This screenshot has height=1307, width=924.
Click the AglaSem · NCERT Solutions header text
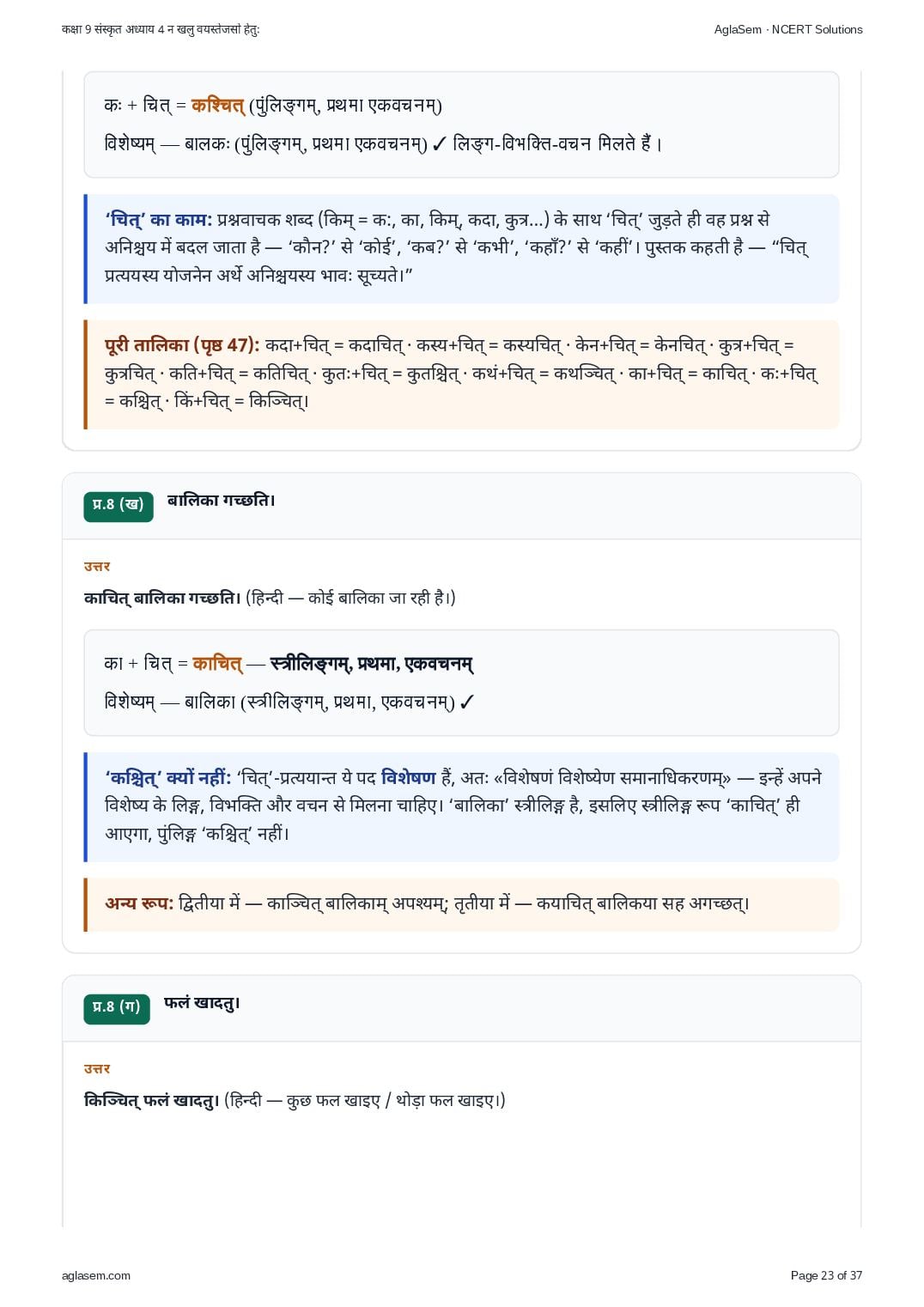point(788,29)
